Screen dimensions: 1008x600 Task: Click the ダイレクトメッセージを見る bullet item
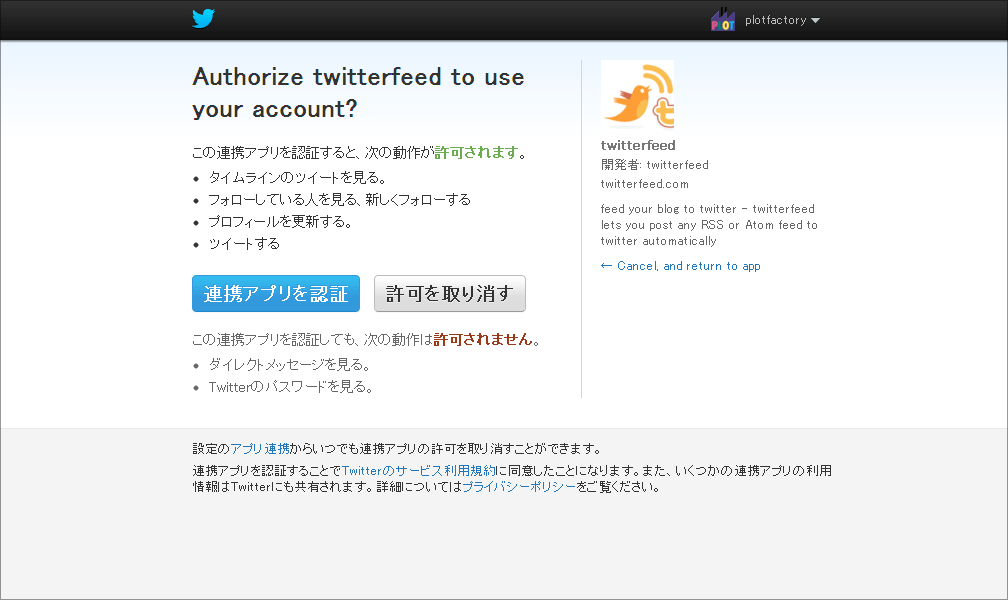[289, 365]
